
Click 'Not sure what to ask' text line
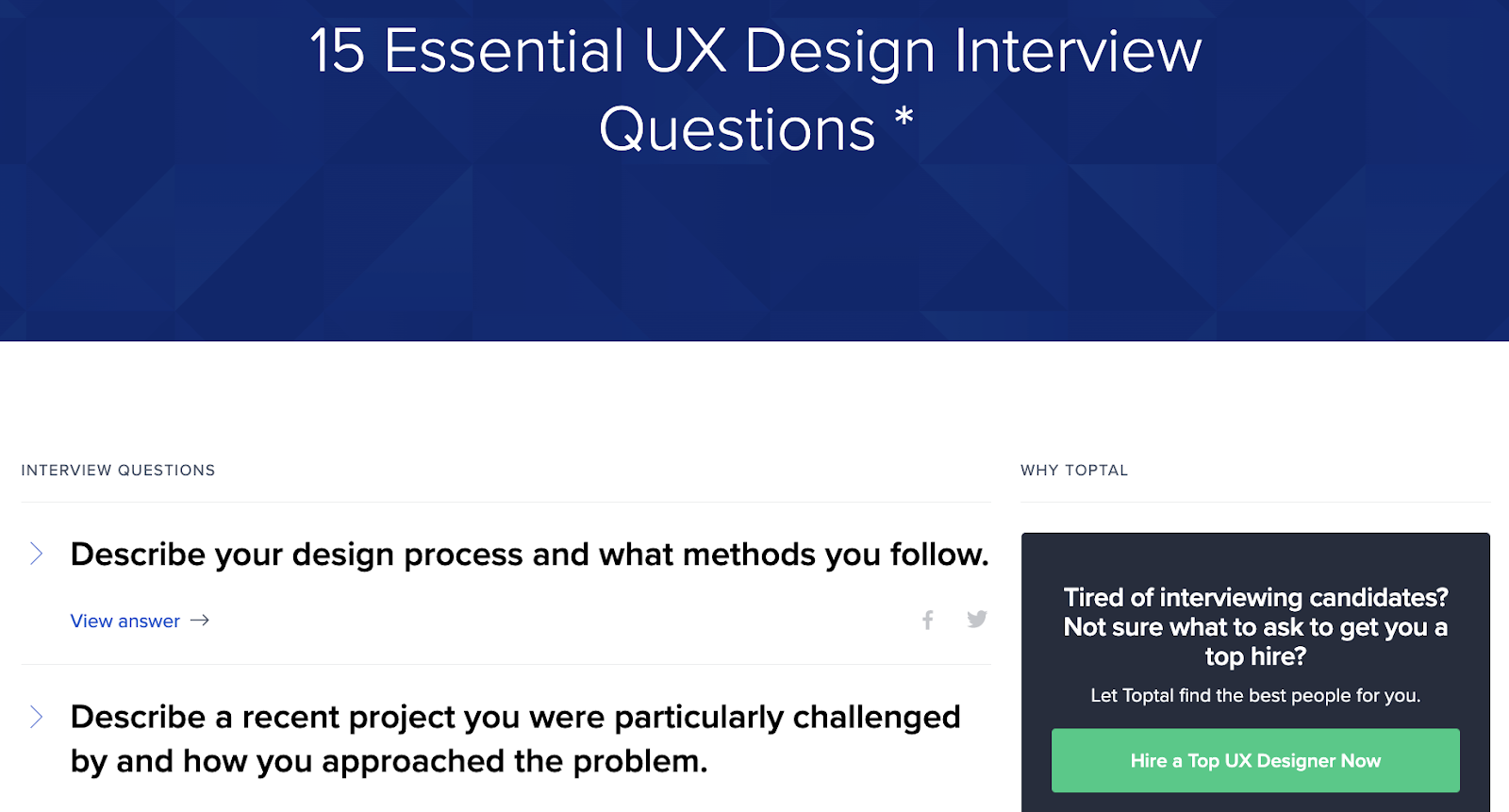[1255, 627]
